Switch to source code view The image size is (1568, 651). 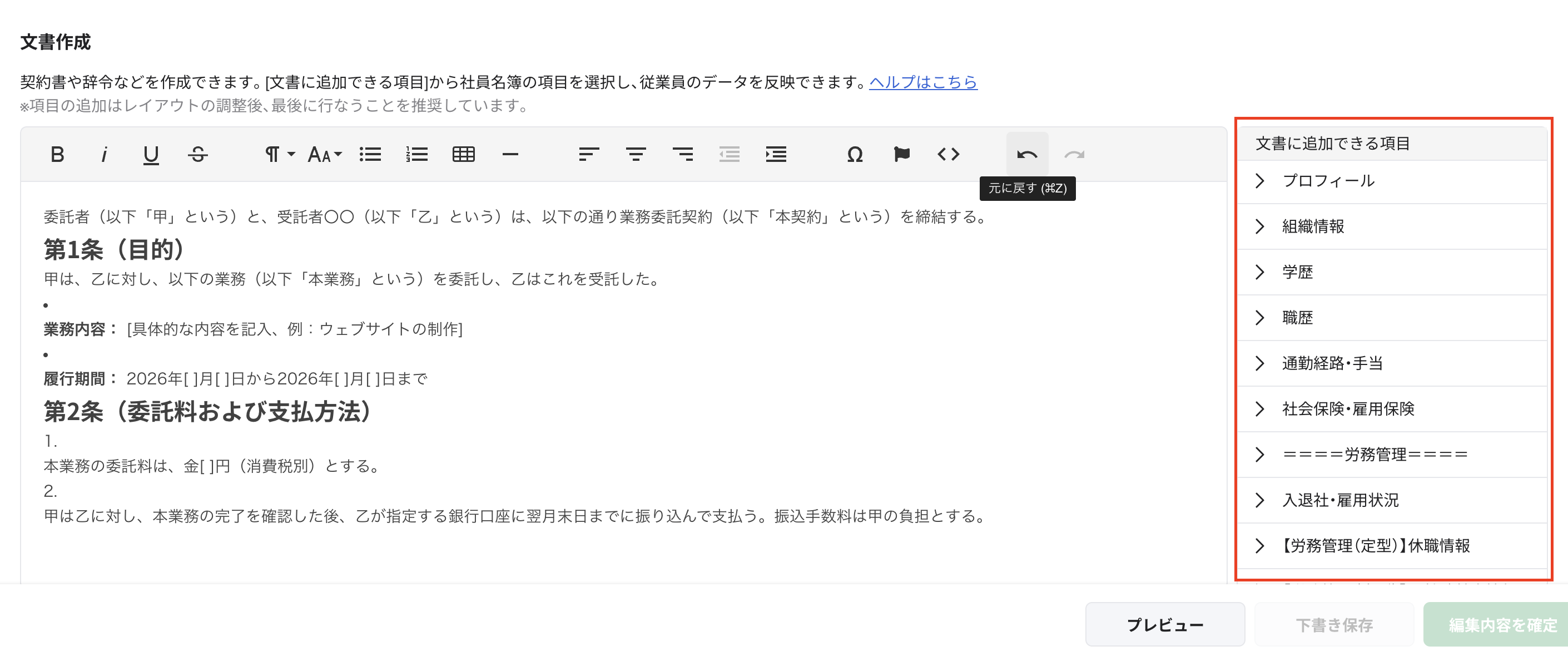pyautogui.click(x=949, y=154)
